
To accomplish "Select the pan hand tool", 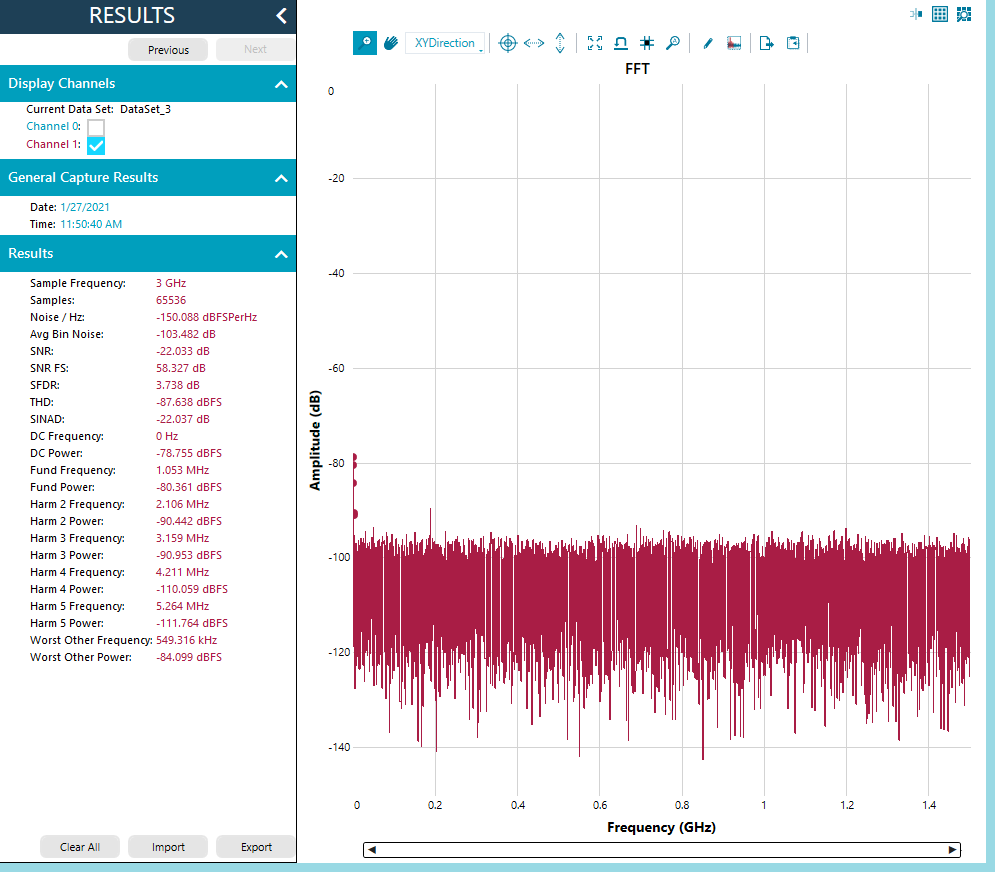I will [x=391, y=43].
